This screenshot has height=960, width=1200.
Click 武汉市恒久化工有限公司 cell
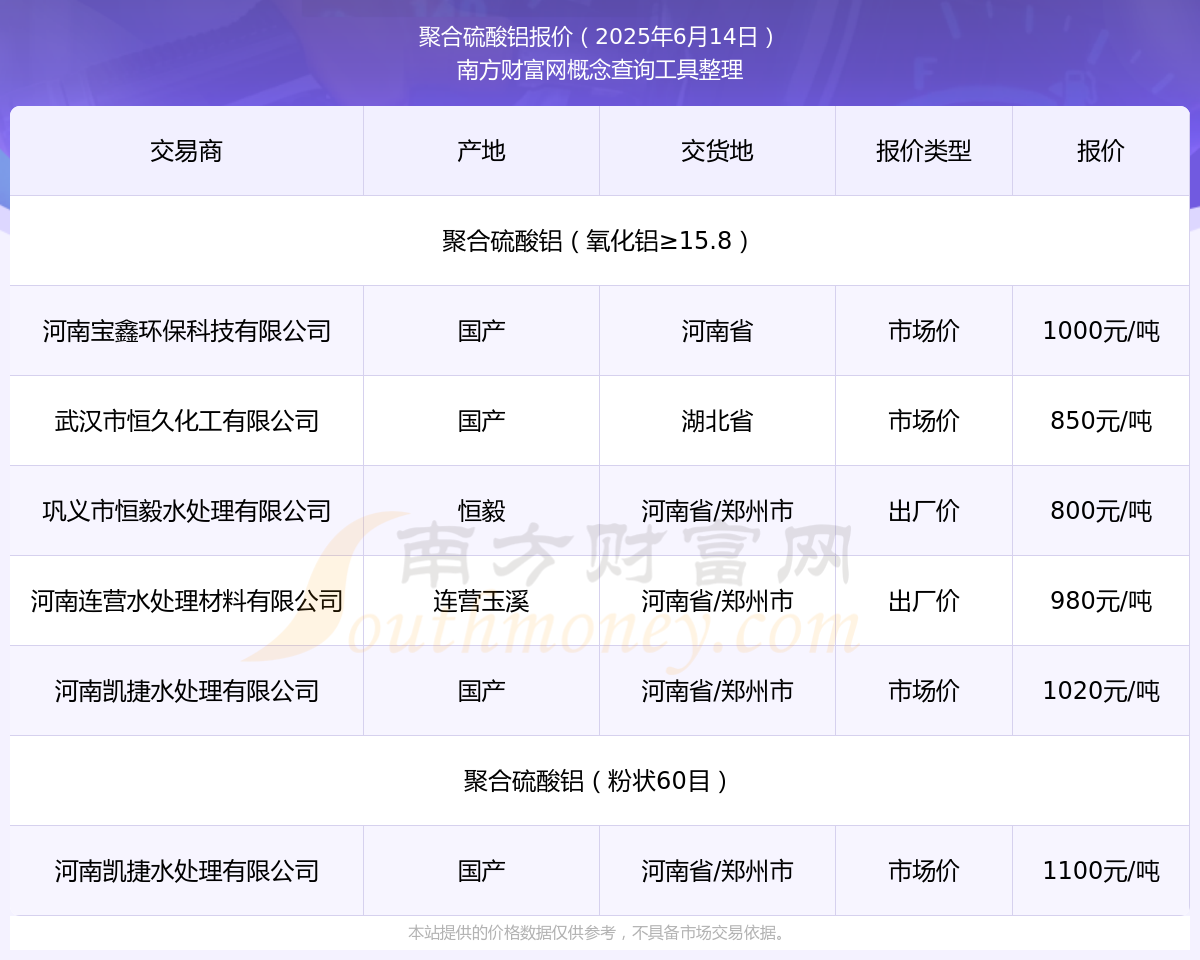pyautogui.click(x=186, y=421)
